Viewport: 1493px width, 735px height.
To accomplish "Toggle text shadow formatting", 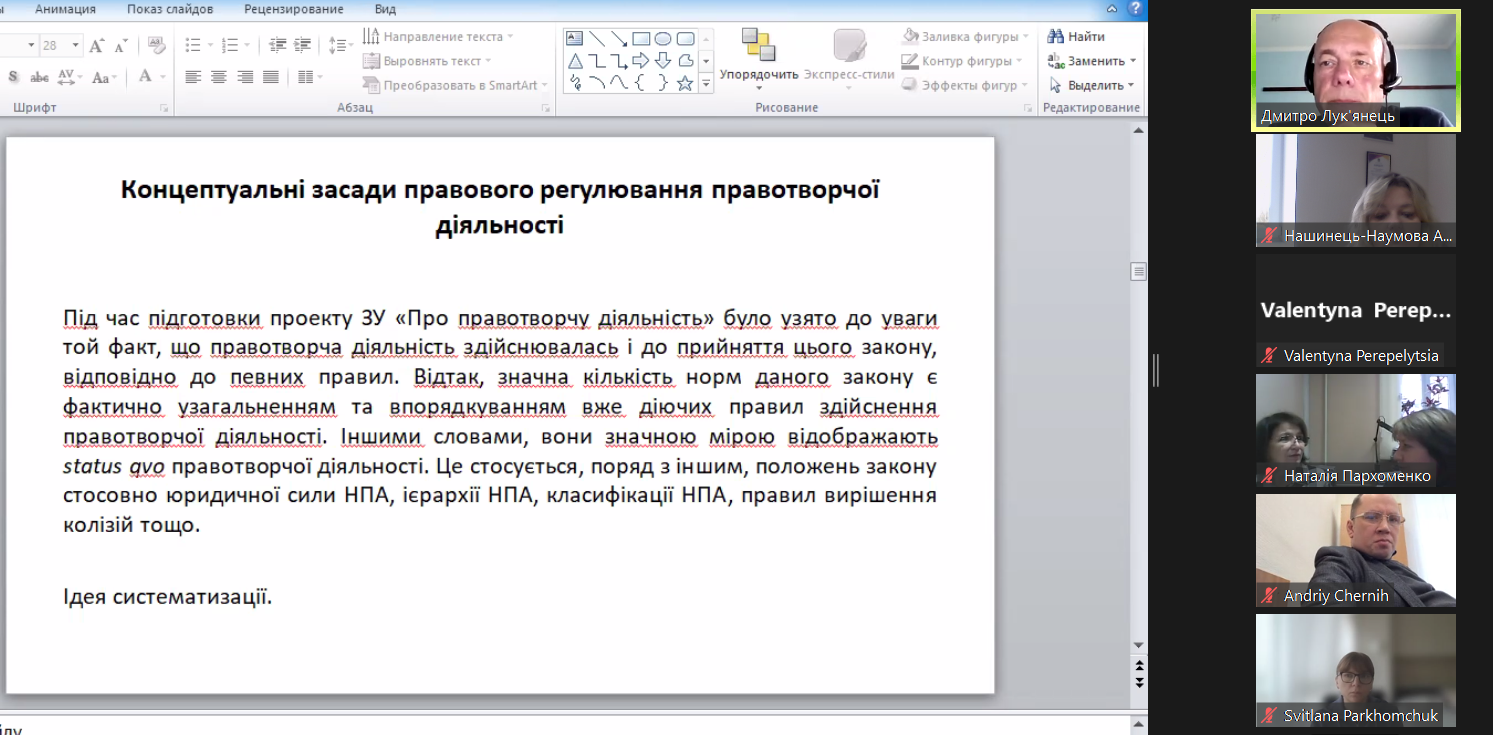I will click(13, 77).
